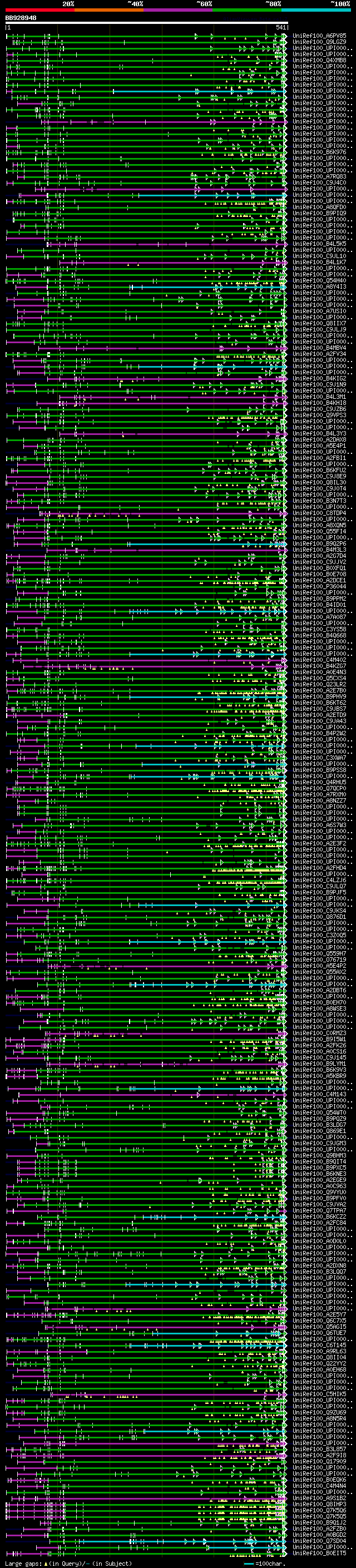Select the UniRef100_Q9VPS3 entry
The image size is (356, 1568).
[x=319, y=415]
